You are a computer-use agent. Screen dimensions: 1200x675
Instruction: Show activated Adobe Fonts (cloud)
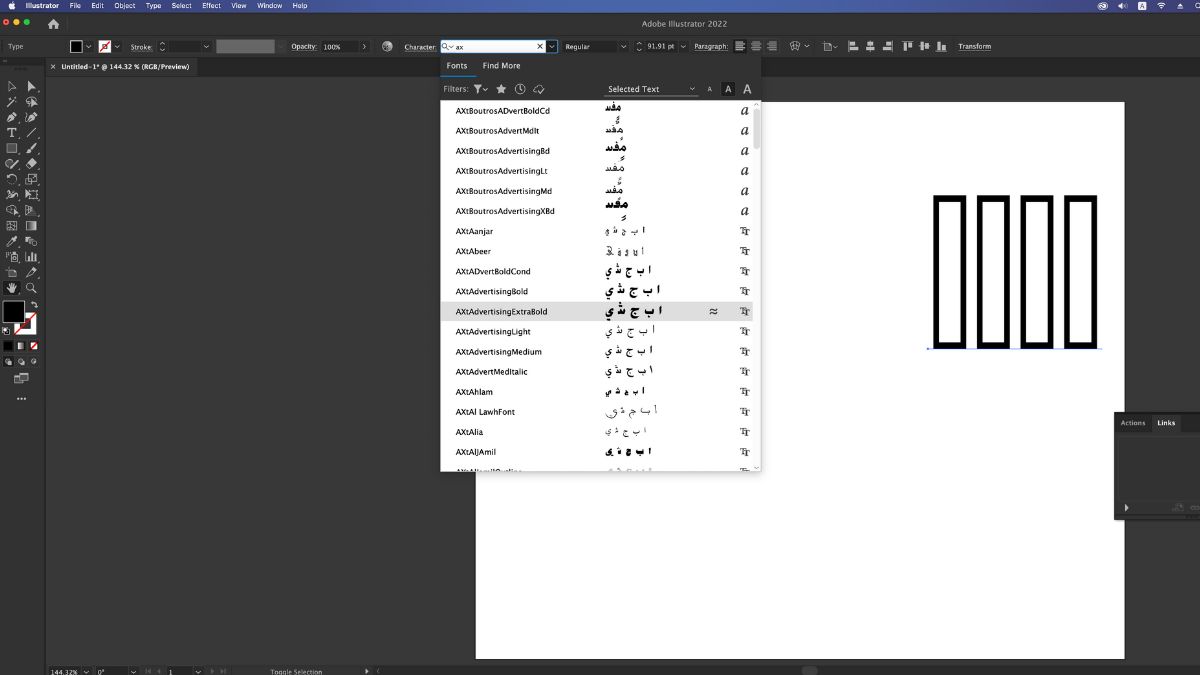539,89
